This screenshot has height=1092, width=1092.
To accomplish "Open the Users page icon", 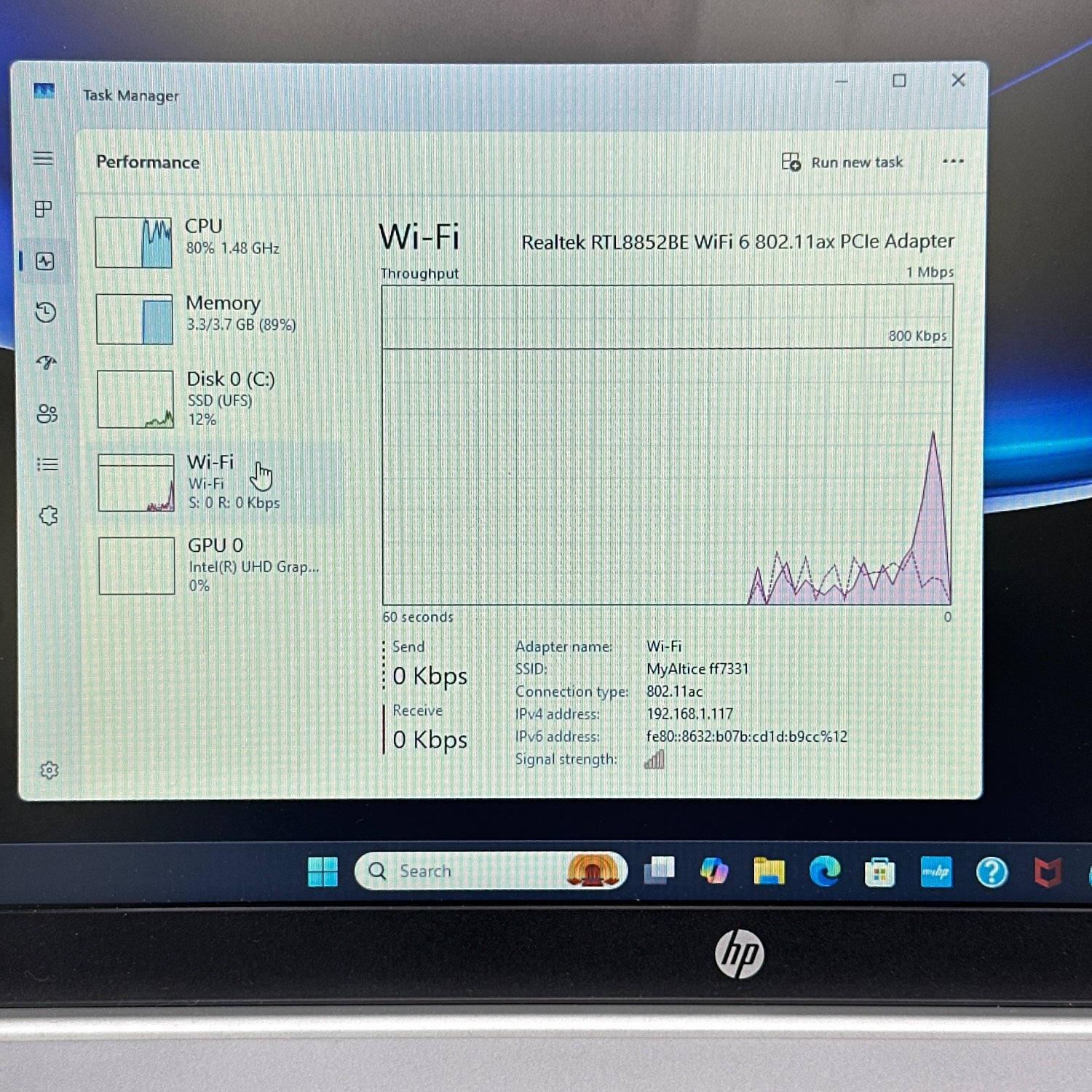I will coord(47,414).
